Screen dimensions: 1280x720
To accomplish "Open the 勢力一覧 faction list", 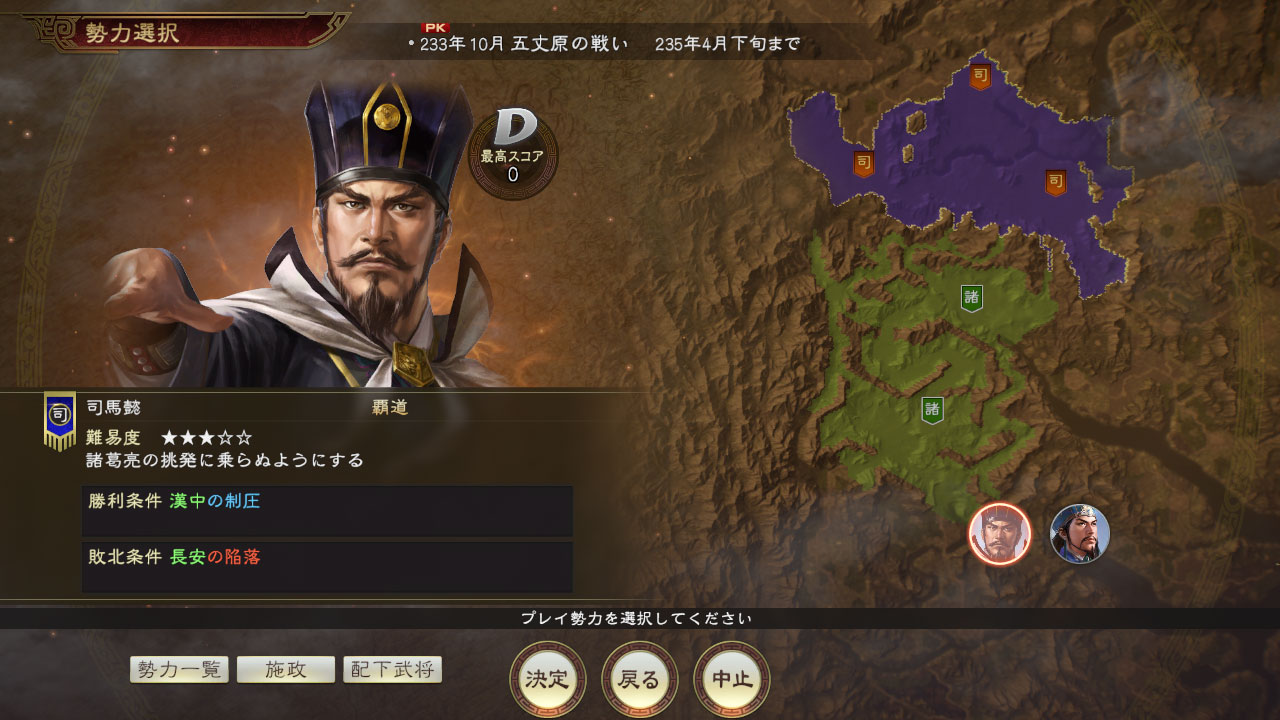I will 180,670.
